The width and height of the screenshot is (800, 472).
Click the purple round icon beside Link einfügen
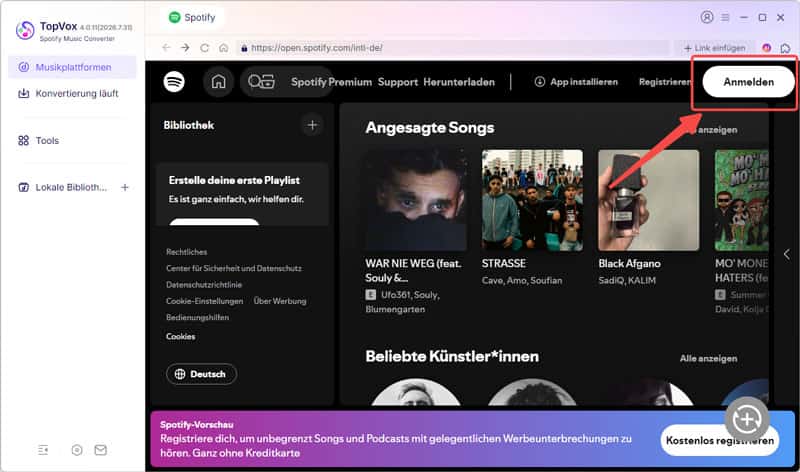(766, 47)
